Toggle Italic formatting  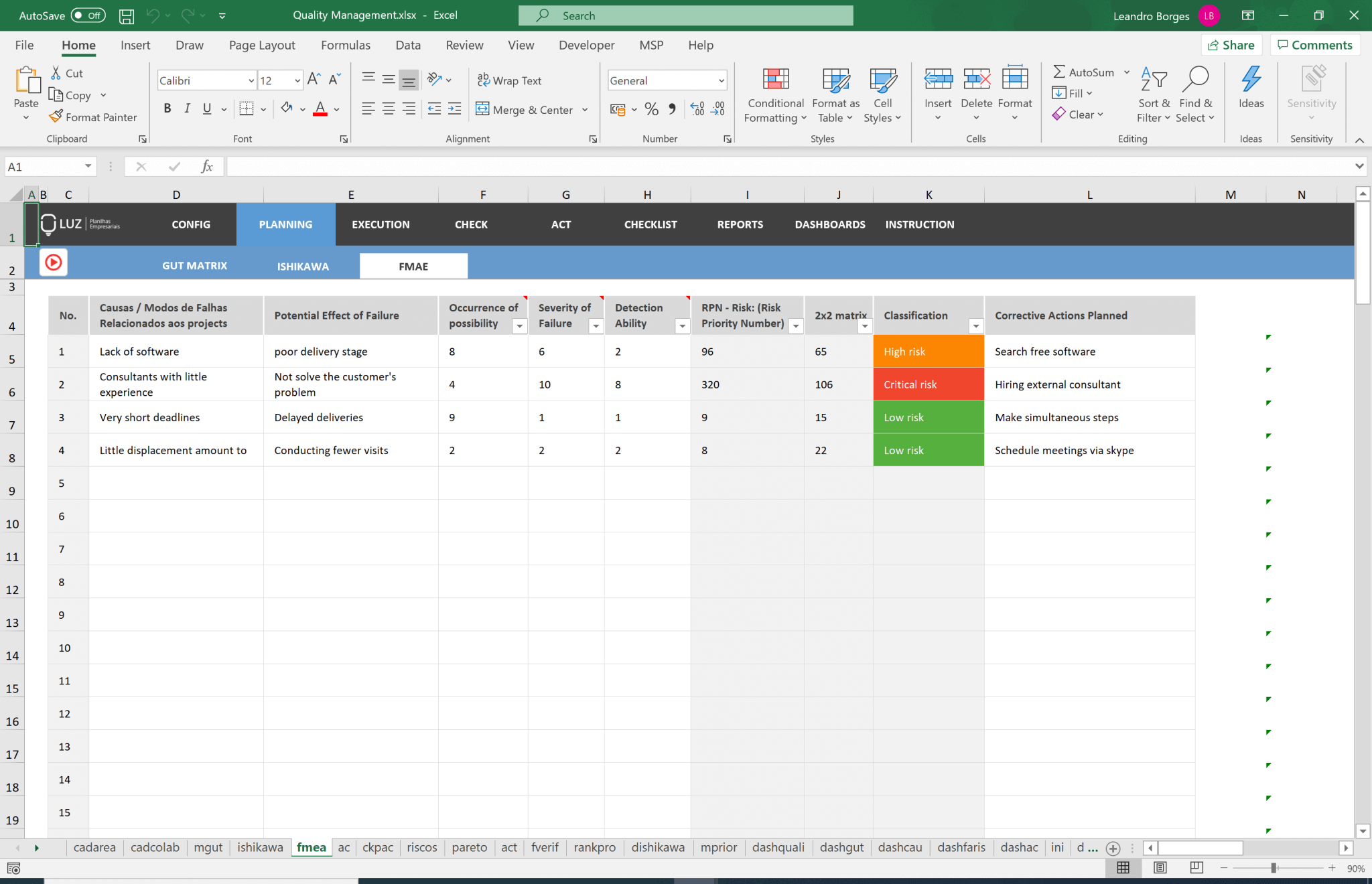(x=187, y=108)
